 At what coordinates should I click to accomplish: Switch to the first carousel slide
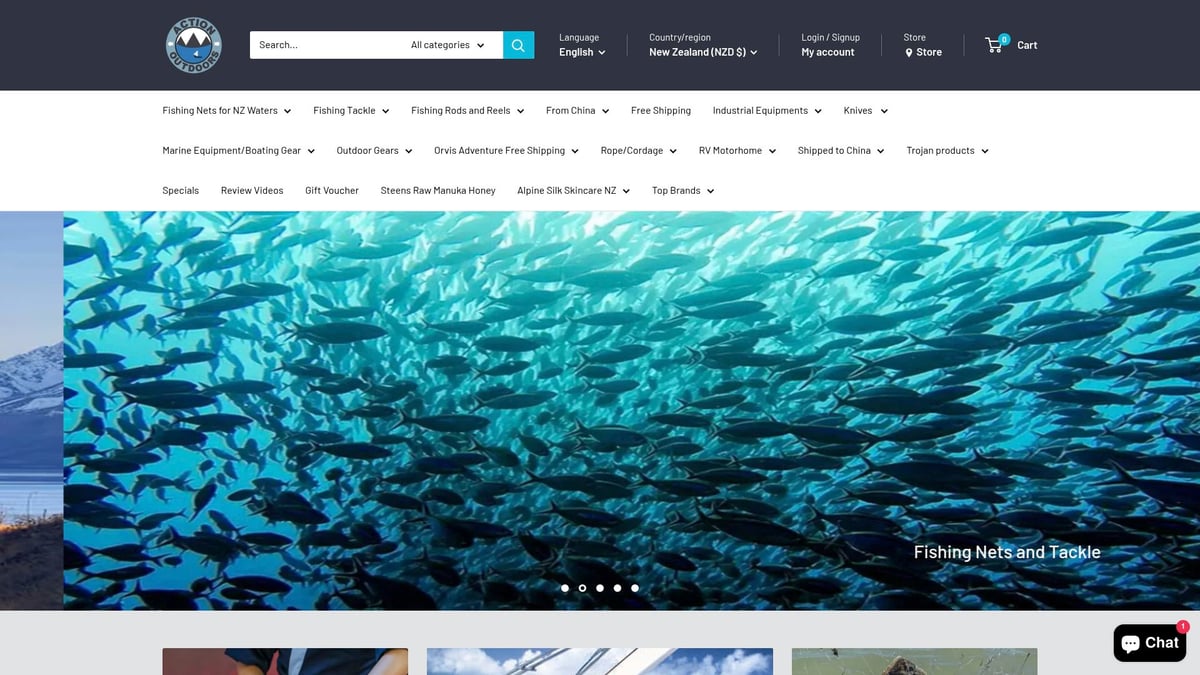[x=565, y=588]
